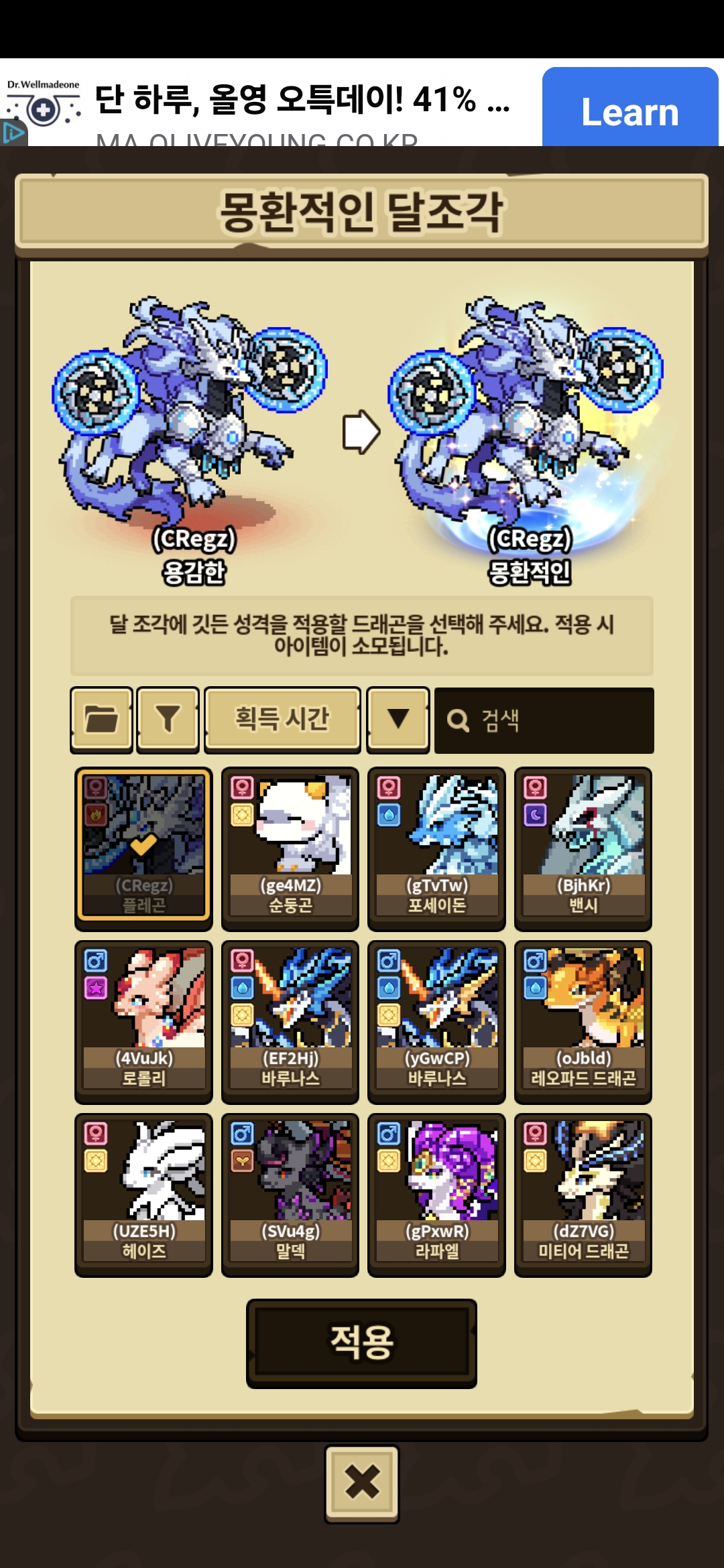Click the AdChoices icon on the ad banner

13,133
